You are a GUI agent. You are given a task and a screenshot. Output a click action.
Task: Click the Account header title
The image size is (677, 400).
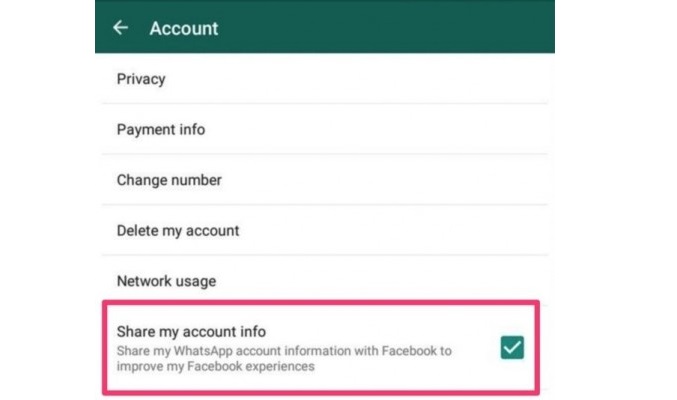click(184, 28)
